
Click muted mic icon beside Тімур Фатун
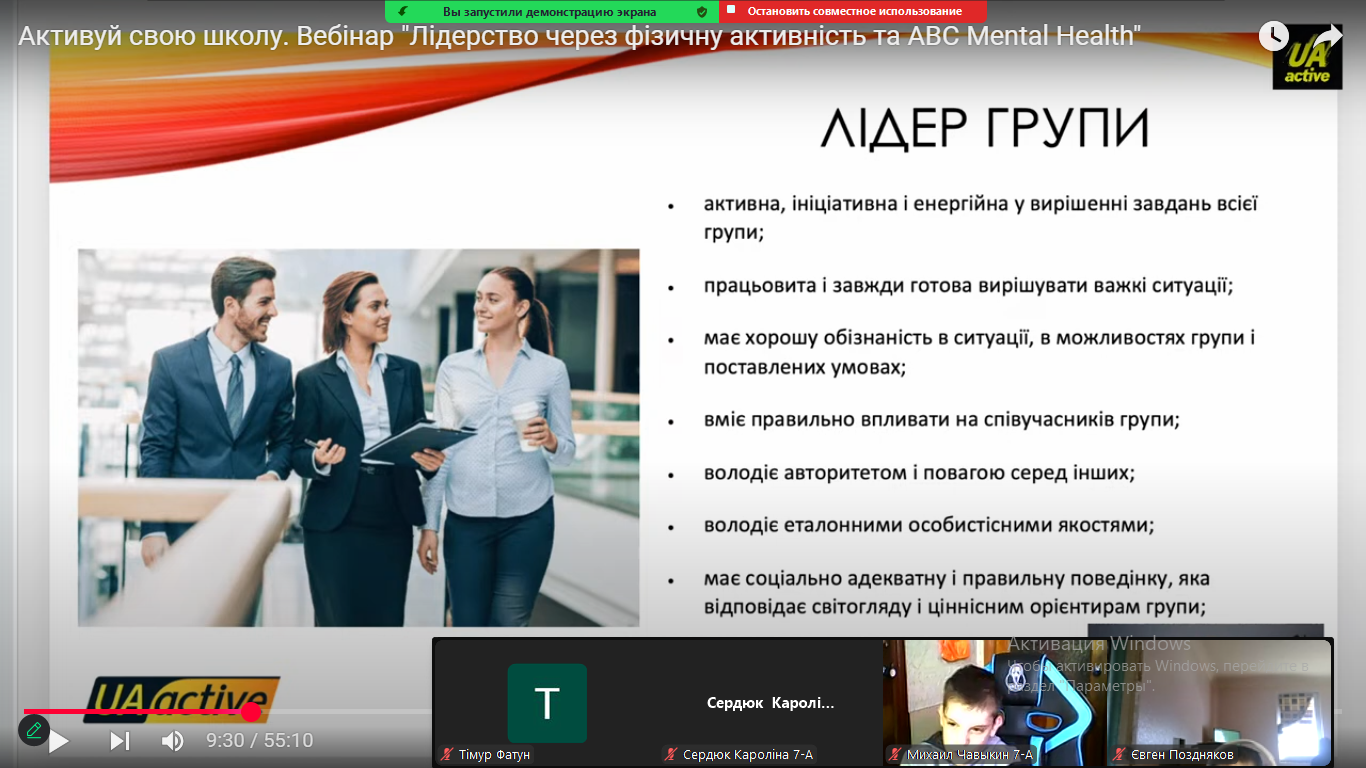tap(447, 754)
